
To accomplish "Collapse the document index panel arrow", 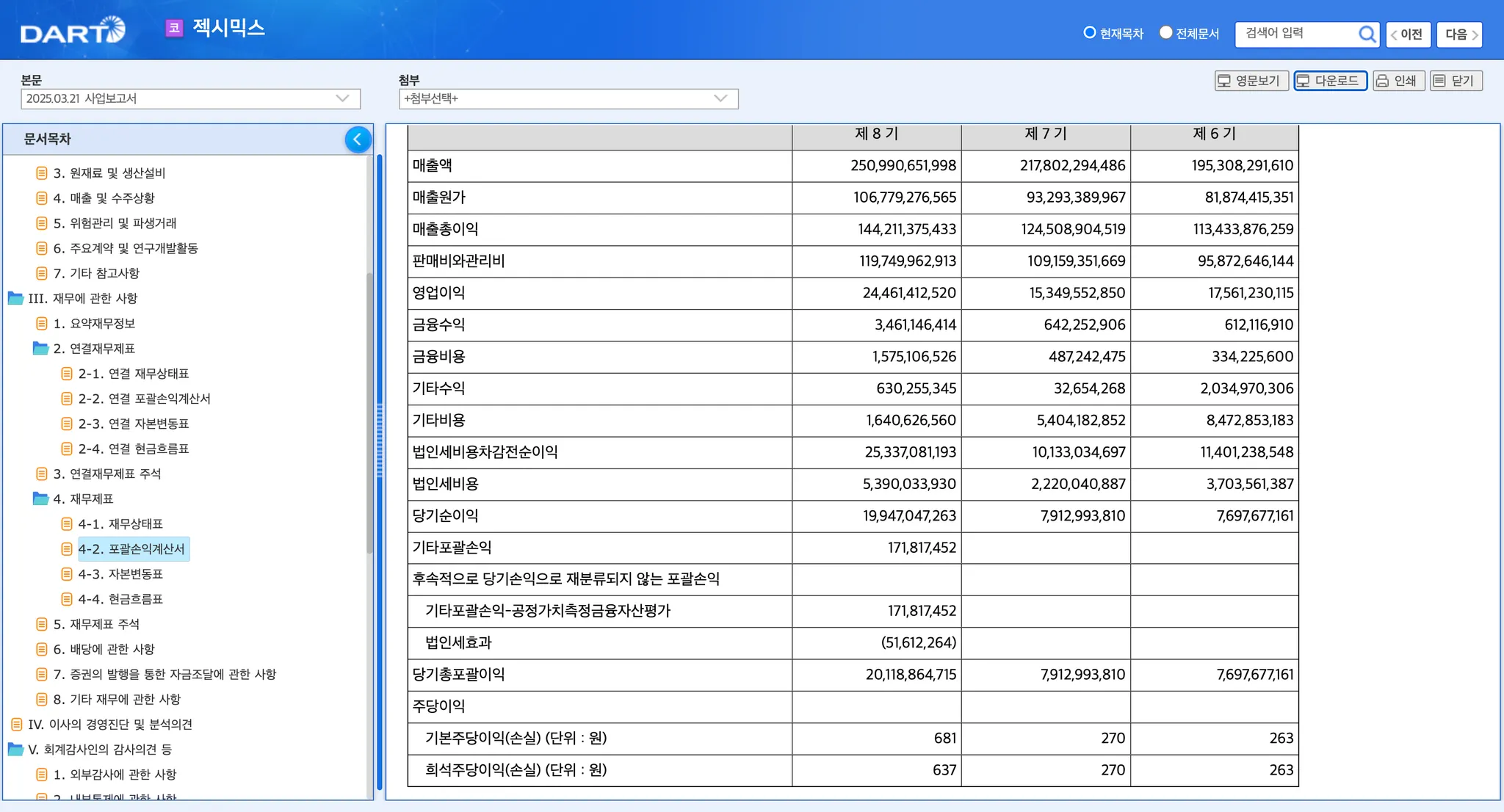I will 358,139.
